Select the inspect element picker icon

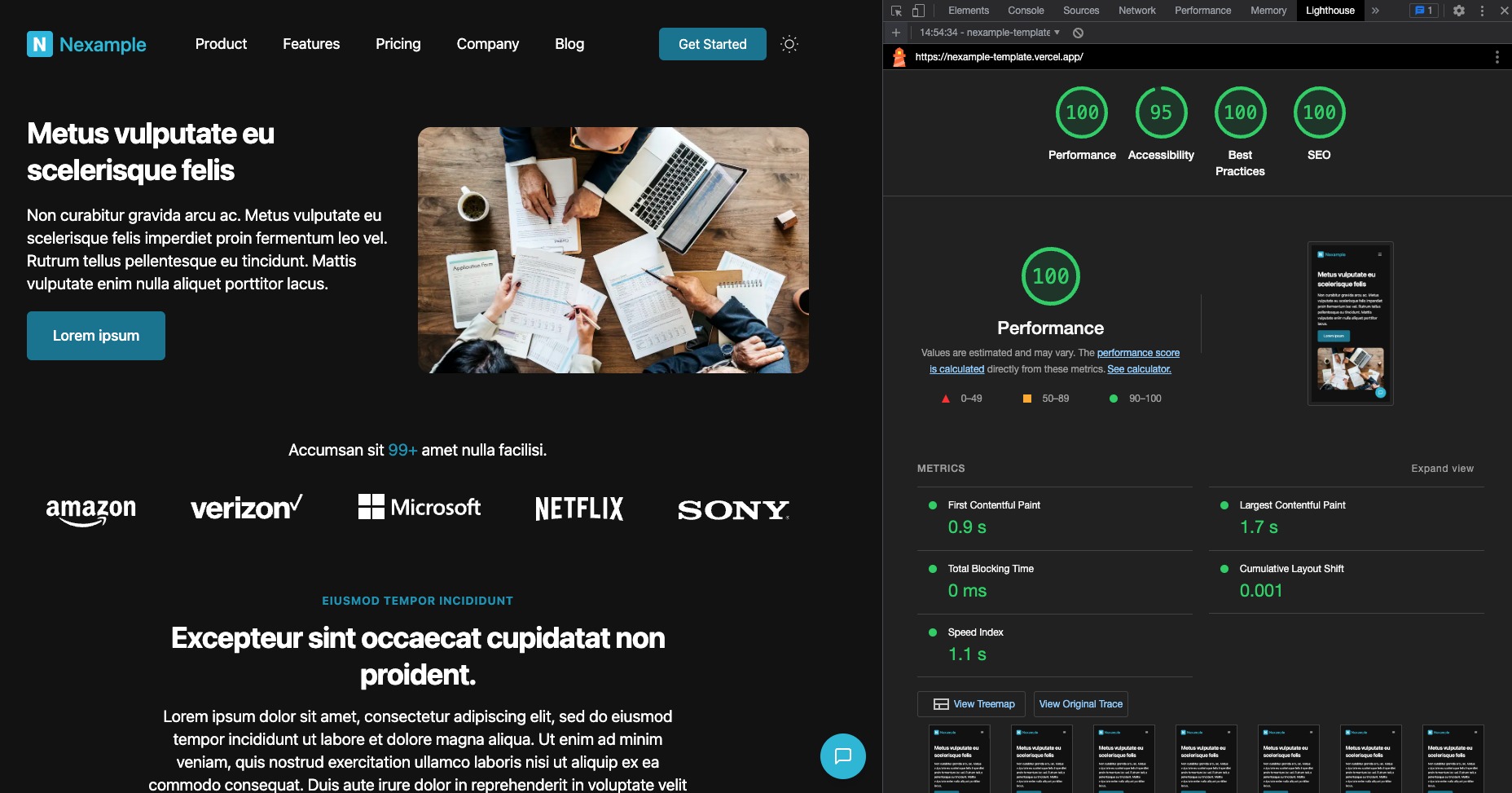click(896, 11)
